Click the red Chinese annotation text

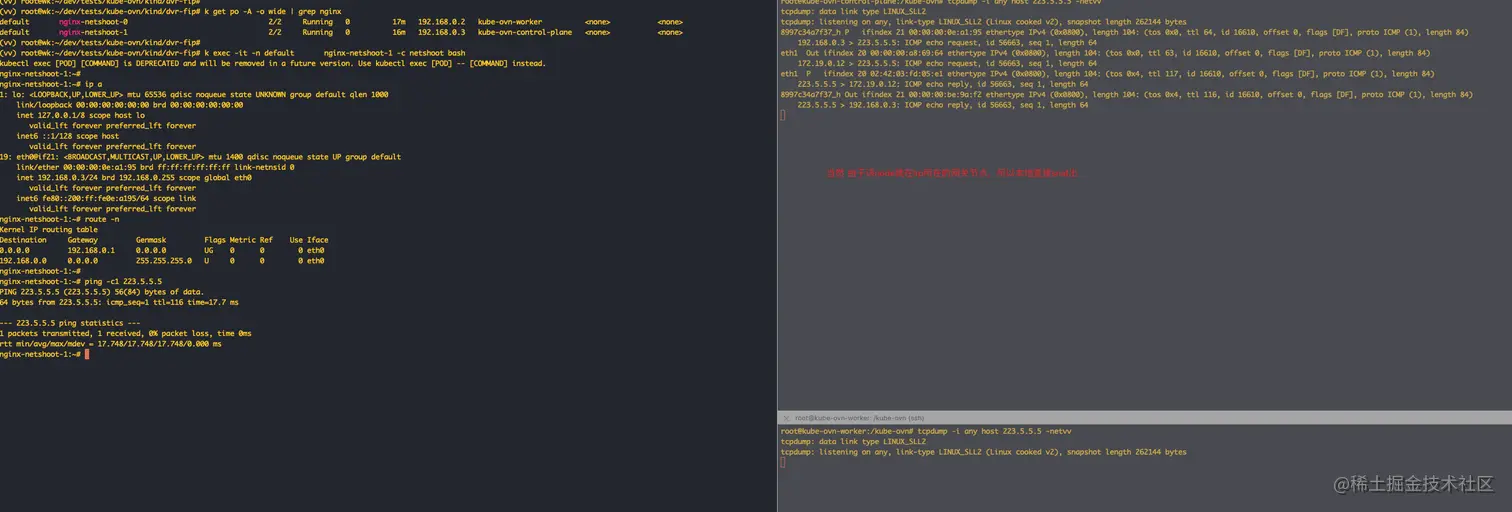(x=952, y=173)
